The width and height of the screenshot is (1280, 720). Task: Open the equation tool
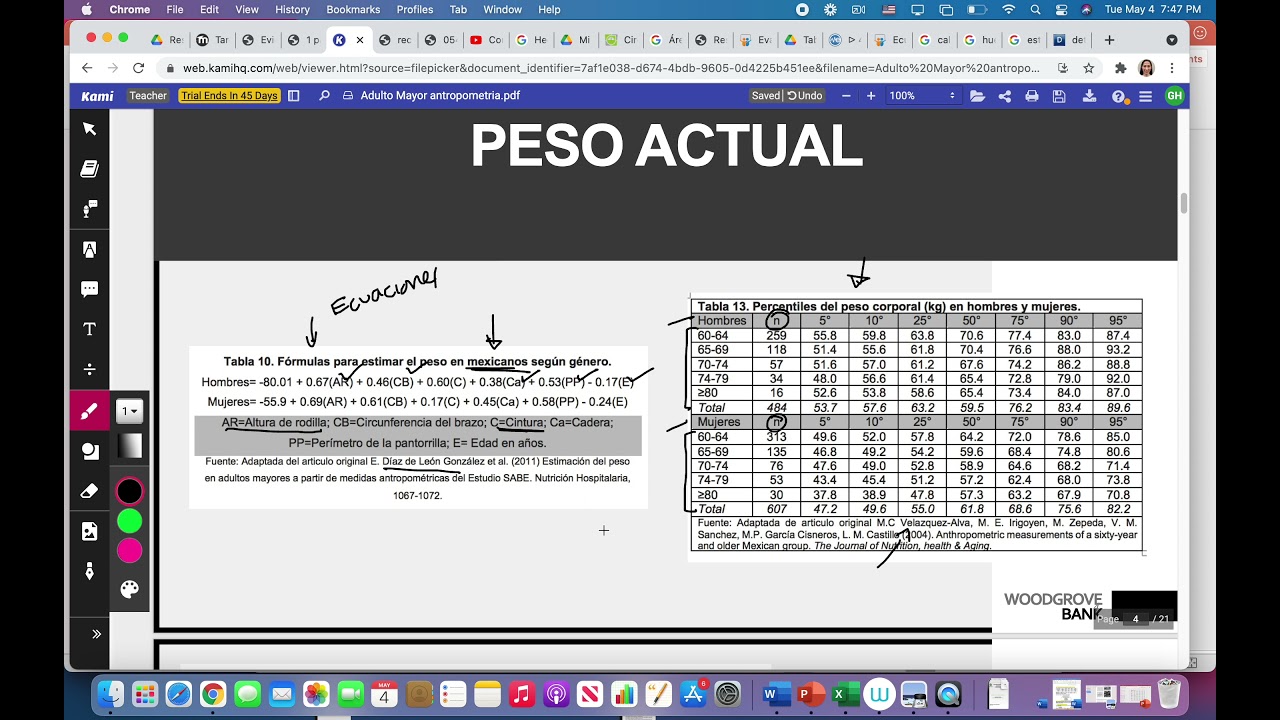pyautogui.click(x=89, y=369)
